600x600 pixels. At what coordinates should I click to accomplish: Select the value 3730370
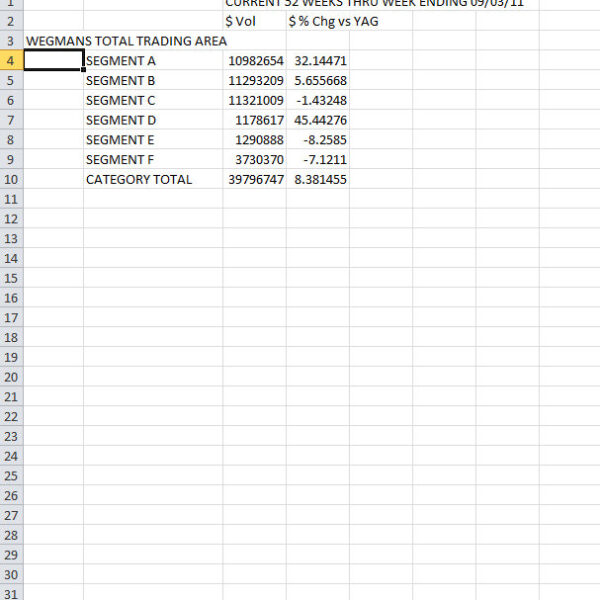pos(254,160)
